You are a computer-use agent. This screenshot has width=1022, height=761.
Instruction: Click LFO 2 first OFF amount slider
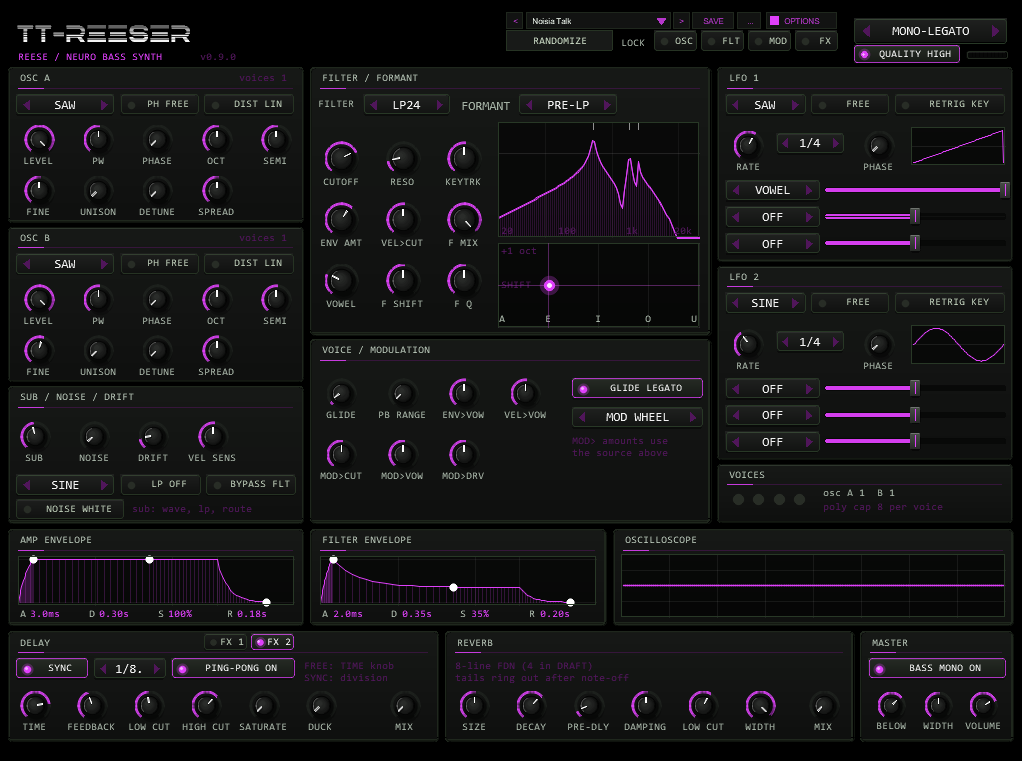tap(916, 388)
